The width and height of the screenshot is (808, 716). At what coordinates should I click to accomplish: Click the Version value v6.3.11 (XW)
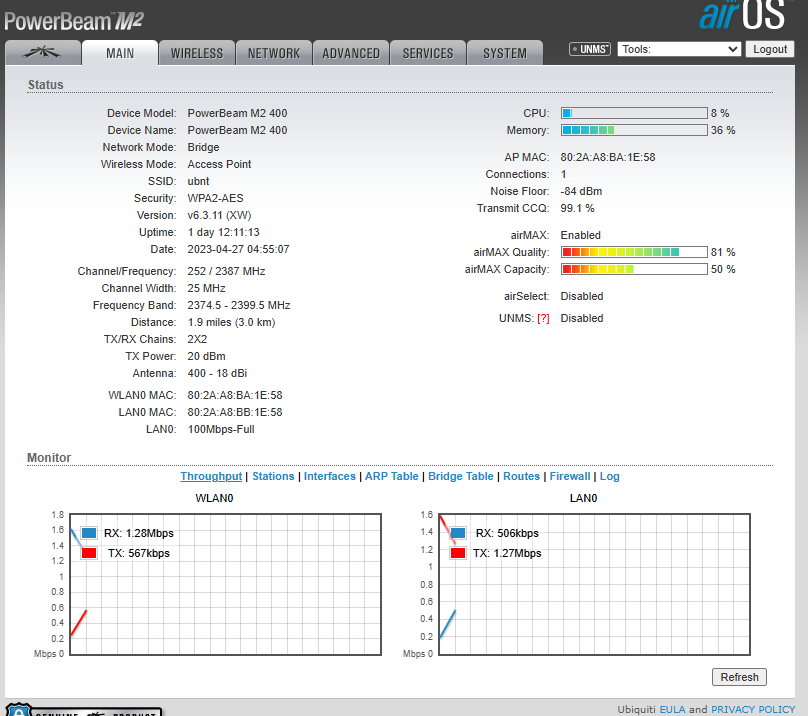(x=220, y=215)
